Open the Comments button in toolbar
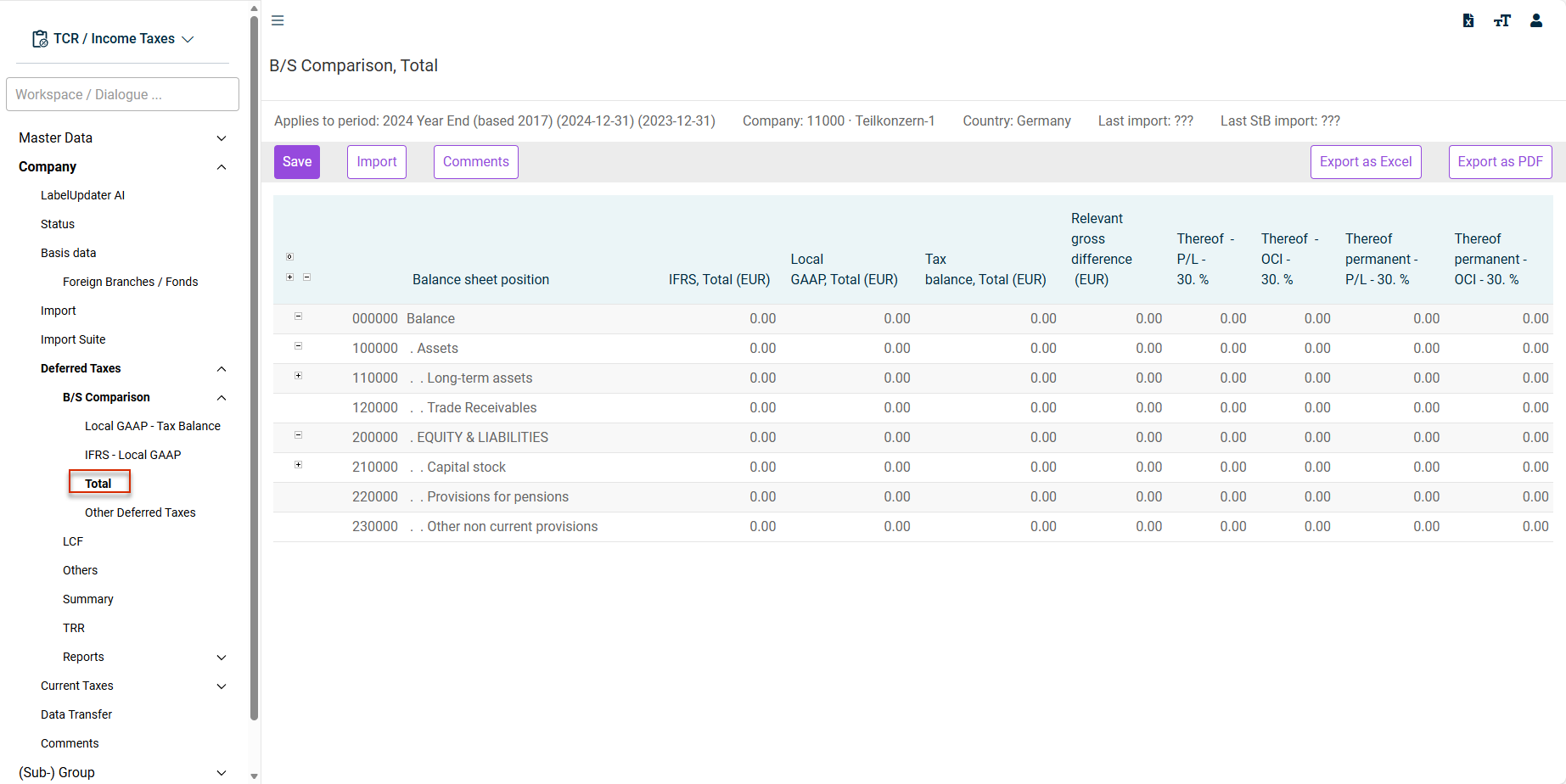Image resolution: width=1566 pixels, height=784 pixels. point(476,162)
